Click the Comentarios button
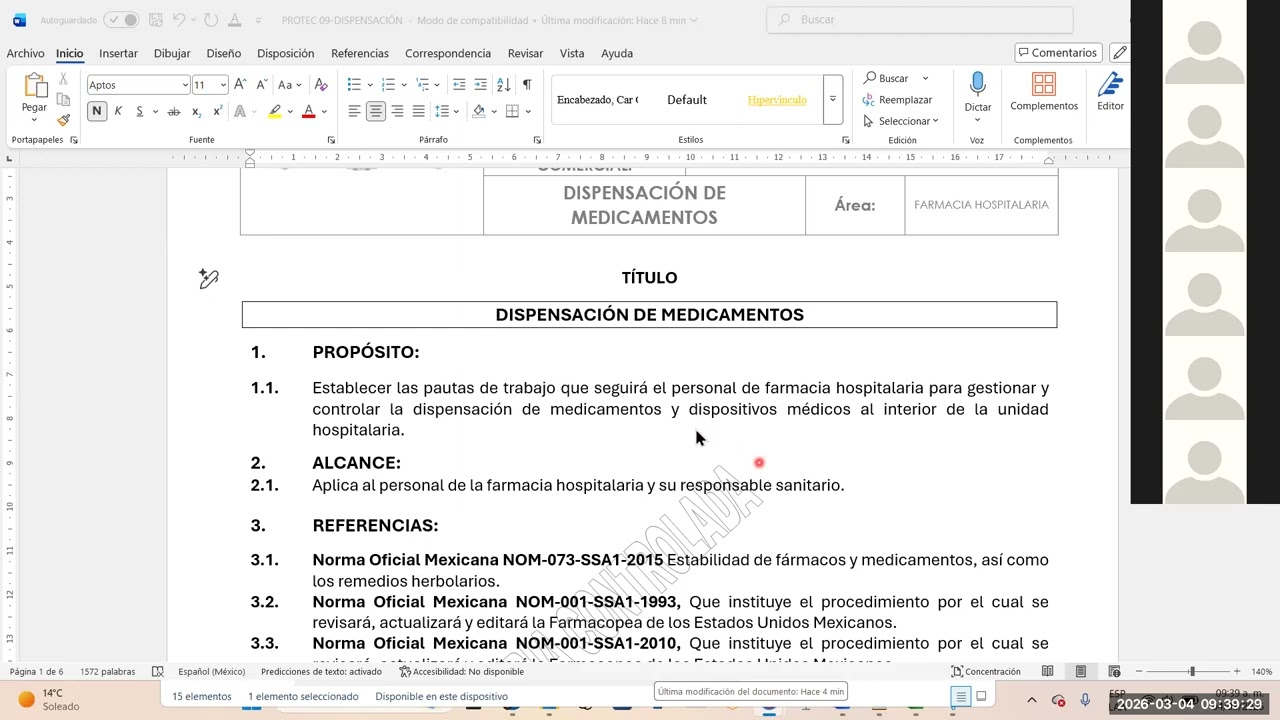 coord(1058,53)
